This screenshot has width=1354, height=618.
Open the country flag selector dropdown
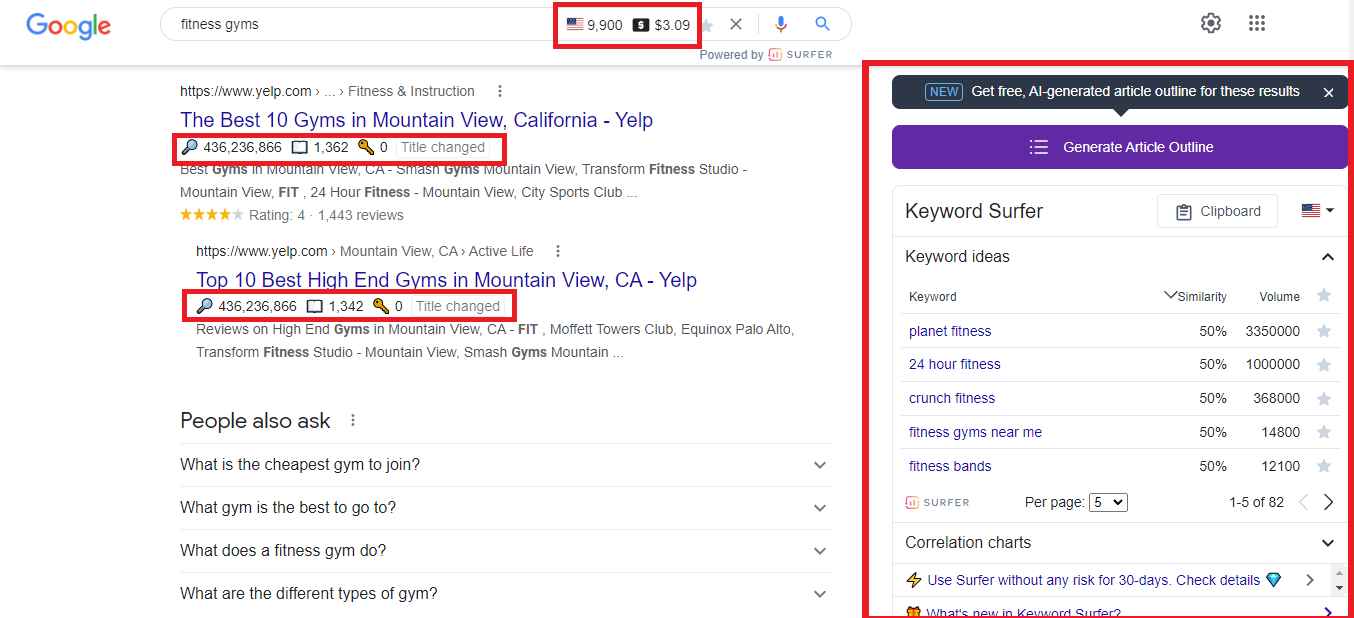pos(1317,211)
